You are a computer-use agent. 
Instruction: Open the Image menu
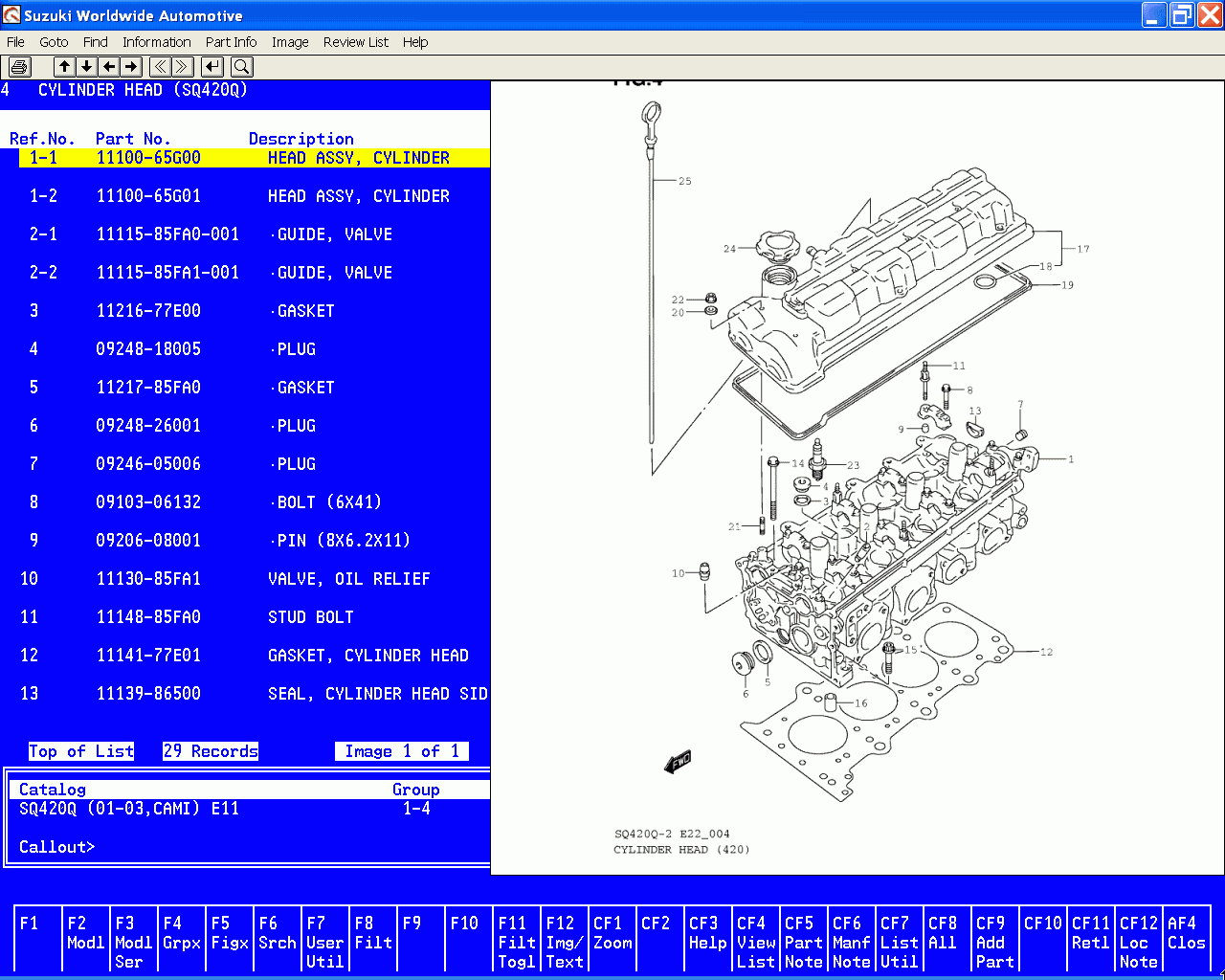point(290,42)
